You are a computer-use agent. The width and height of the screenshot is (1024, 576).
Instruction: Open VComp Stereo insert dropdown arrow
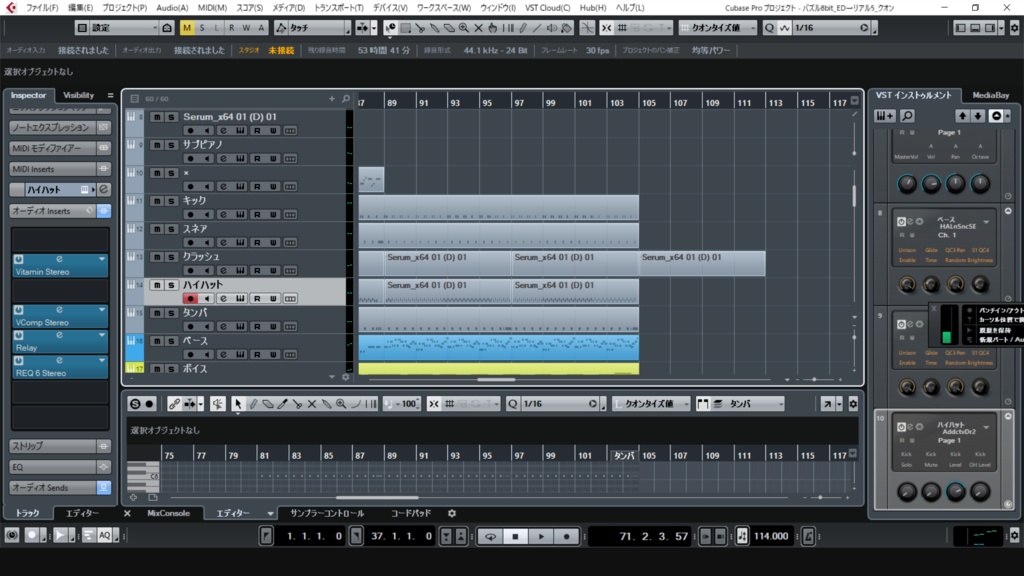tap(102, 310)
